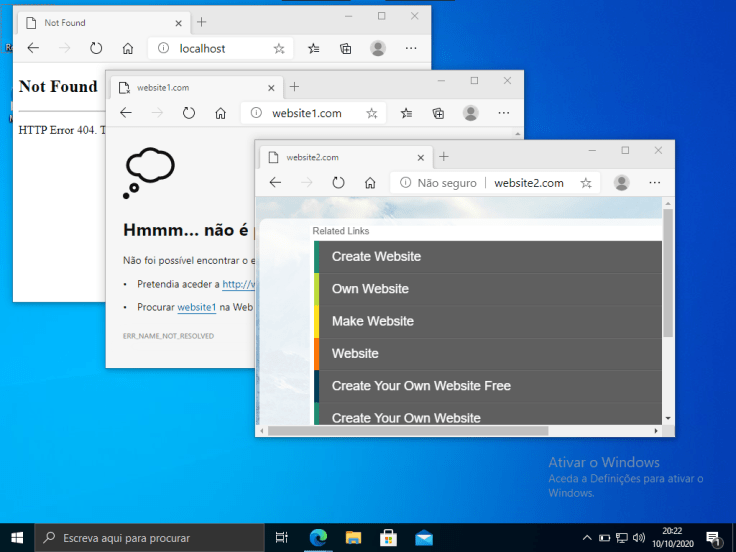
Task: Open Task View on the taskbar
Action: tap(282, 538)
